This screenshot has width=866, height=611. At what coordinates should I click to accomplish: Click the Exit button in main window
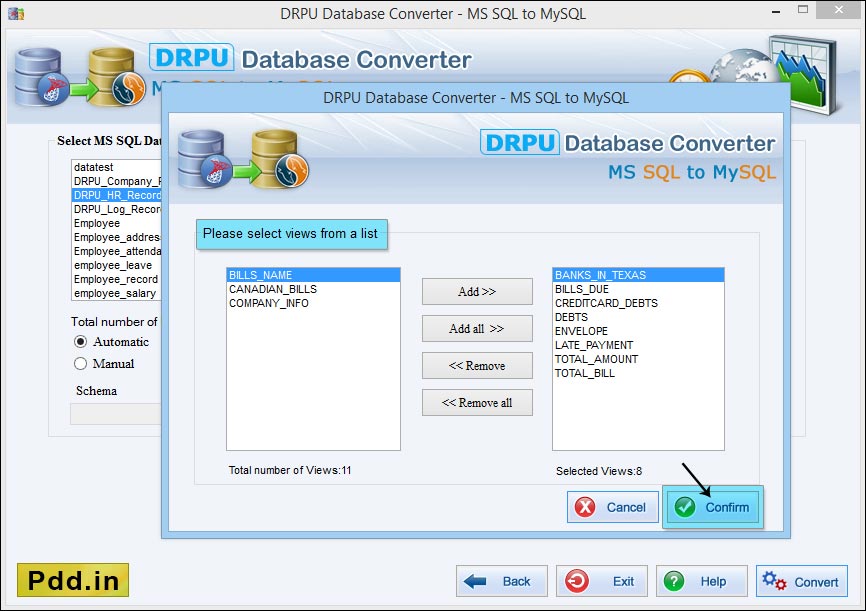pyautogui.click(x=601, y=581)
